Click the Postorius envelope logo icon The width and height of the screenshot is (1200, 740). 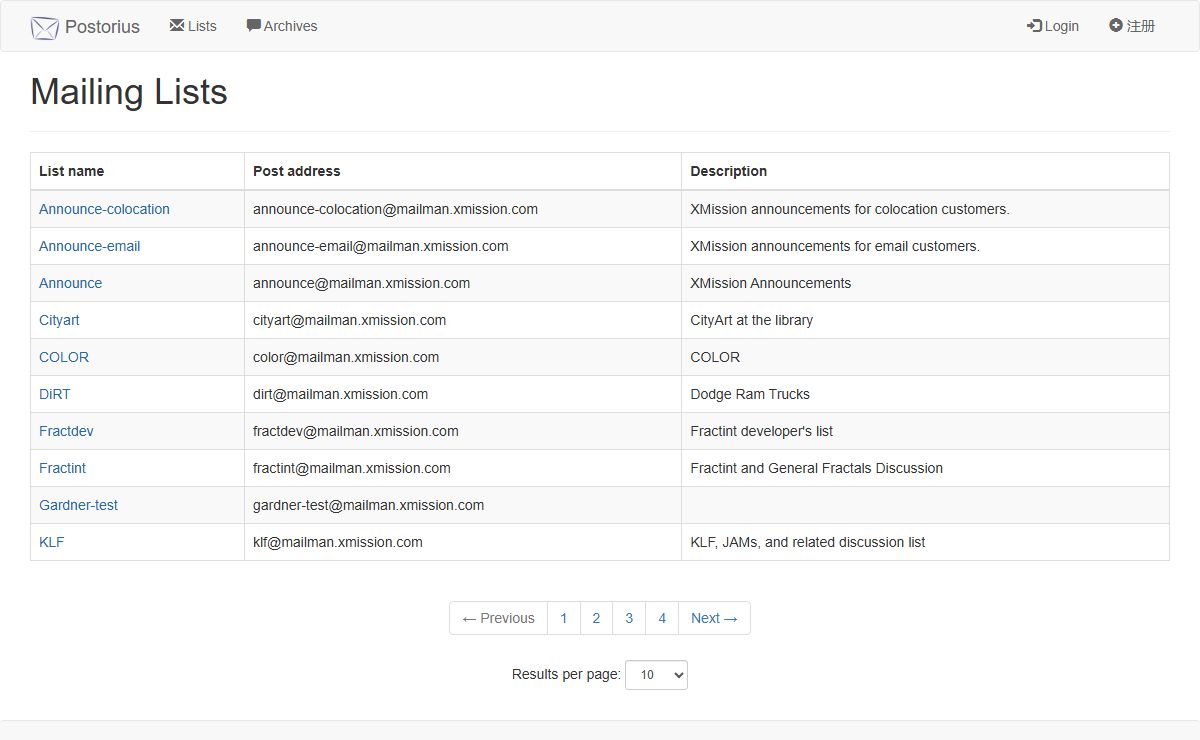click(x=44, y=27)
